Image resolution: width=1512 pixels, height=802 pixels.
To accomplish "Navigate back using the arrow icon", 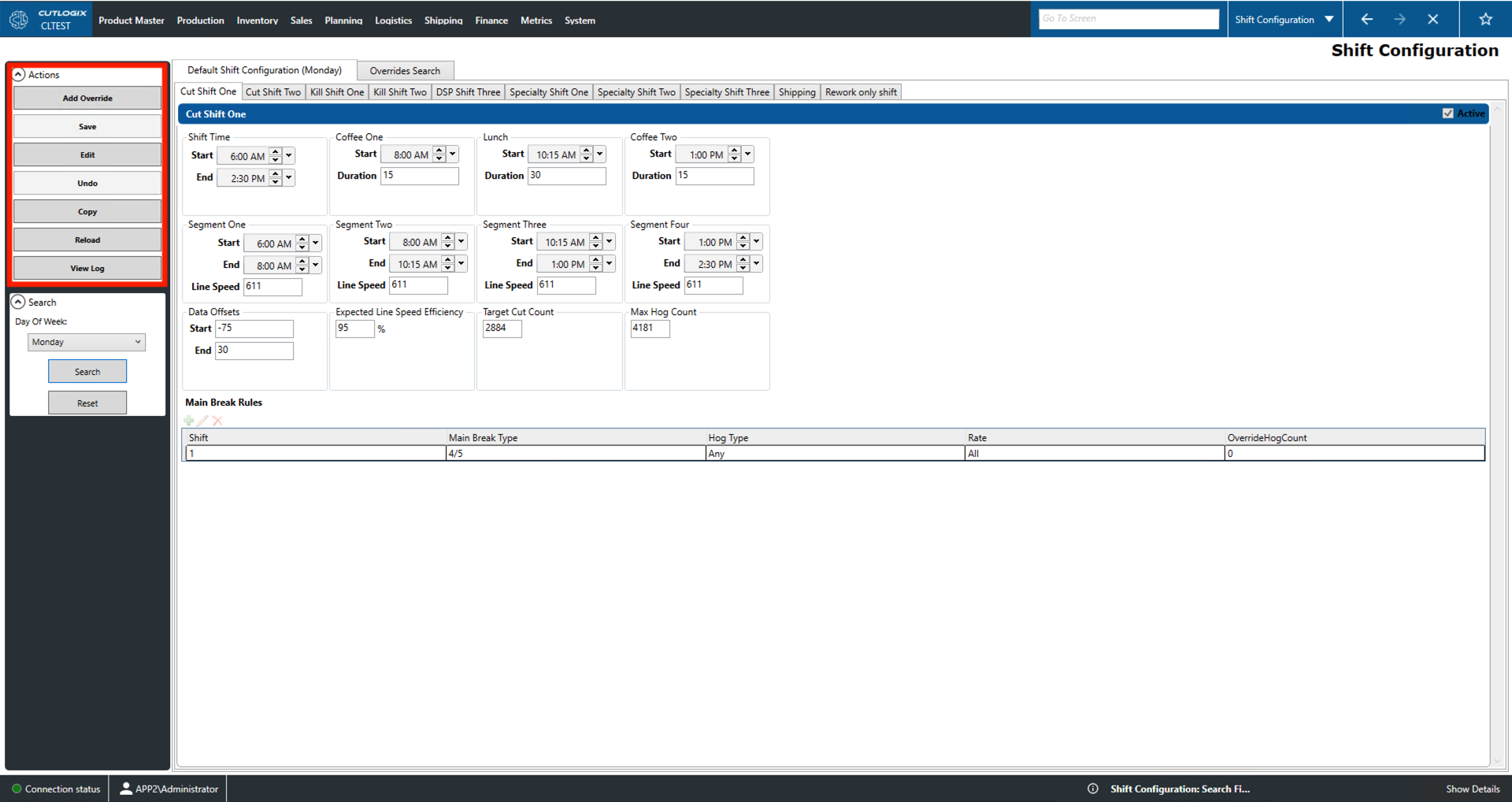I will click(1366, 19).
